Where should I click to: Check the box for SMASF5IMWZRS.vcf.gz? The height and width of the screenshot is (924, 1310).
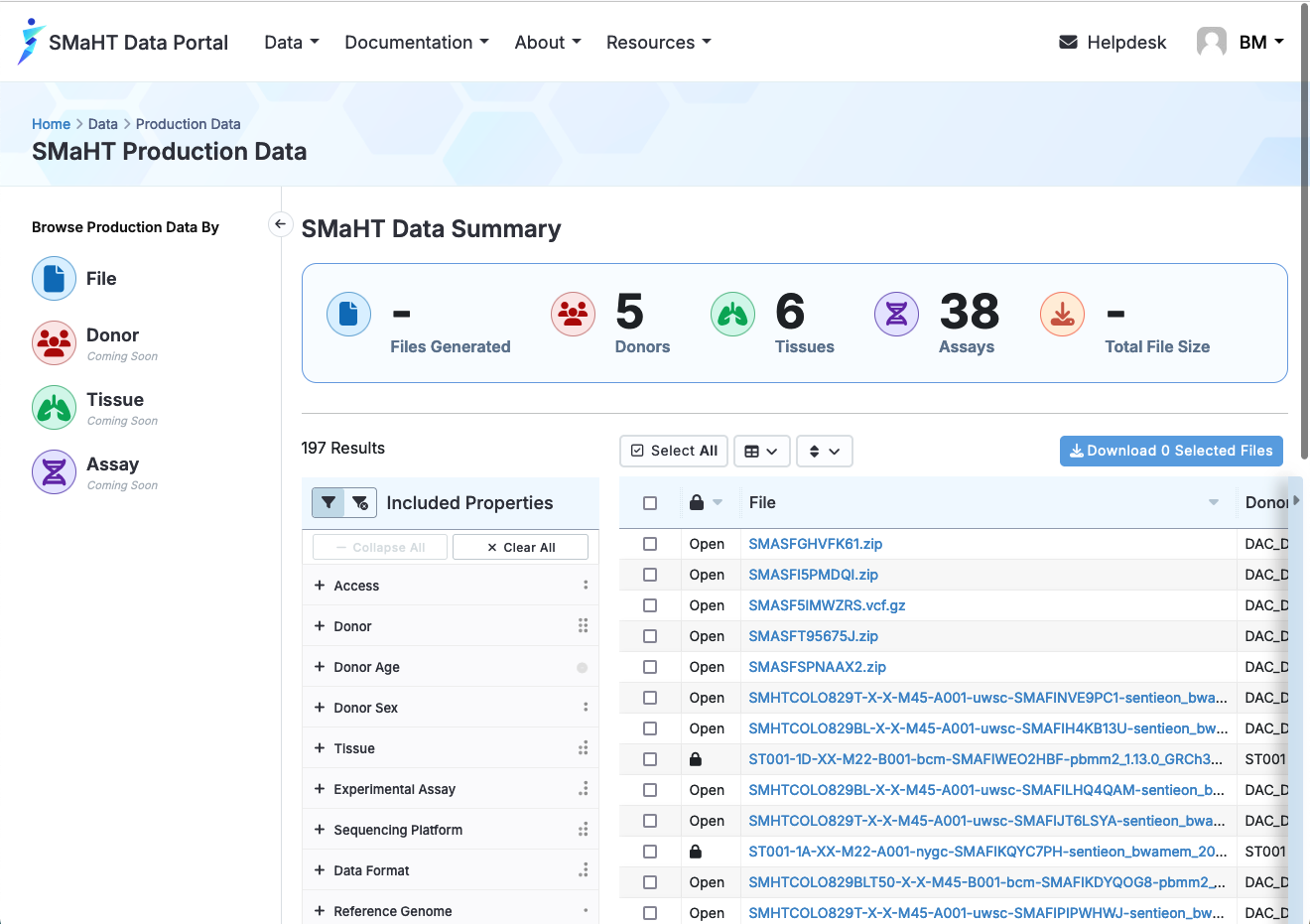[650, 605]
